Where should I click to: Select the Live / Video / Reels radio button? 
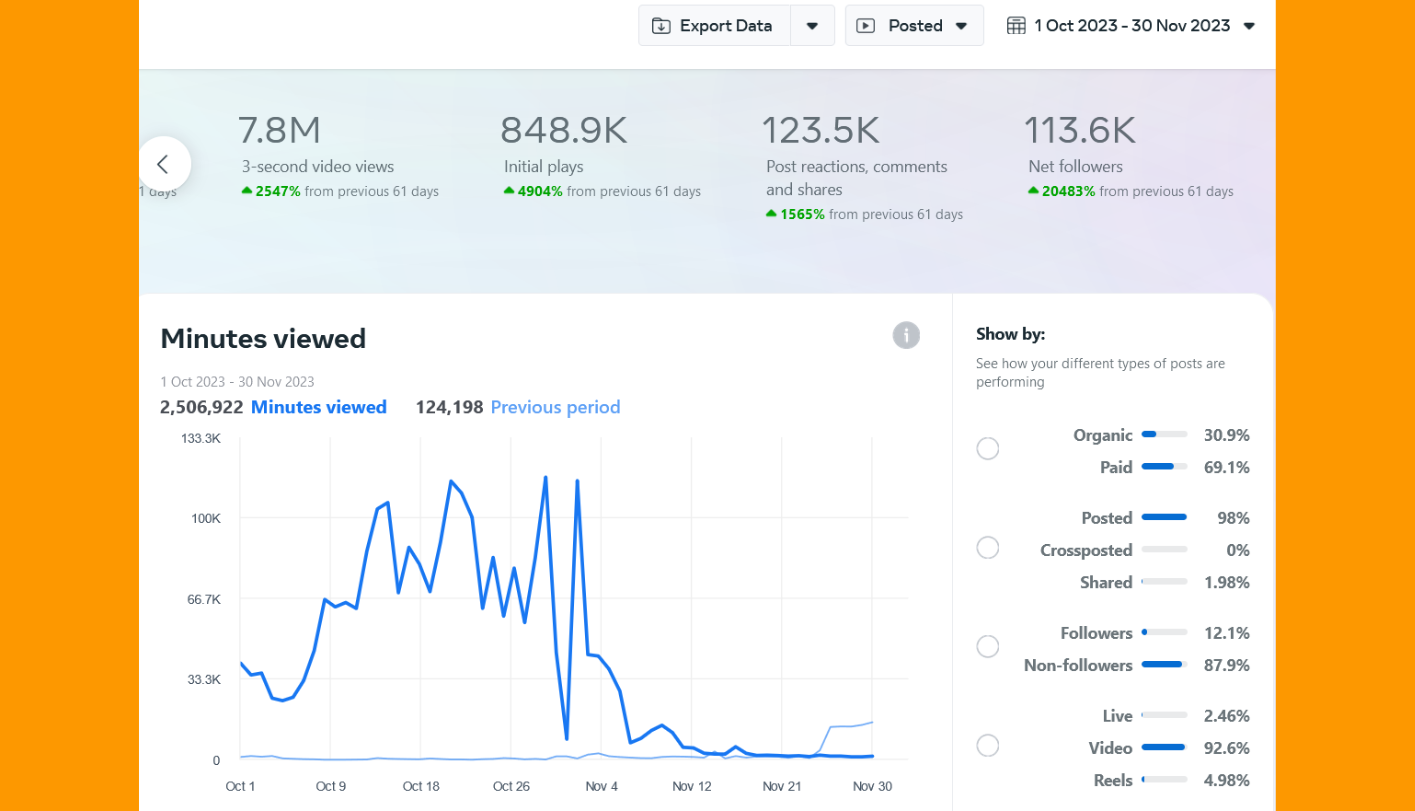(987, 746)
